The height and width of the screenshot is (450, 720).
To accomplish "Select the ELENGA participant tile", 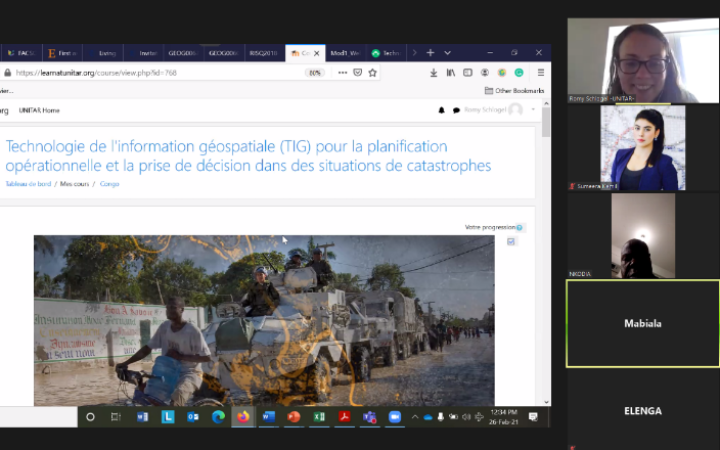I will point(643,411).
